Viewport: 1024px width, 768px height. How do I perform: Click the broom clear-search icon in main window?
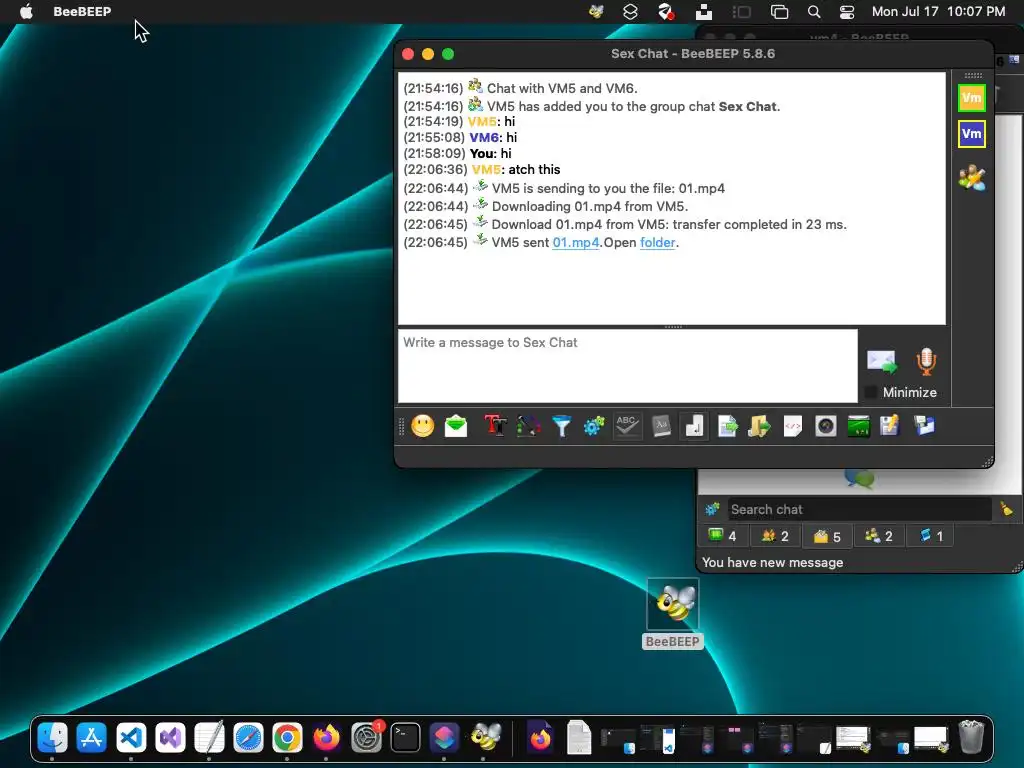[x=1006, y=509]
